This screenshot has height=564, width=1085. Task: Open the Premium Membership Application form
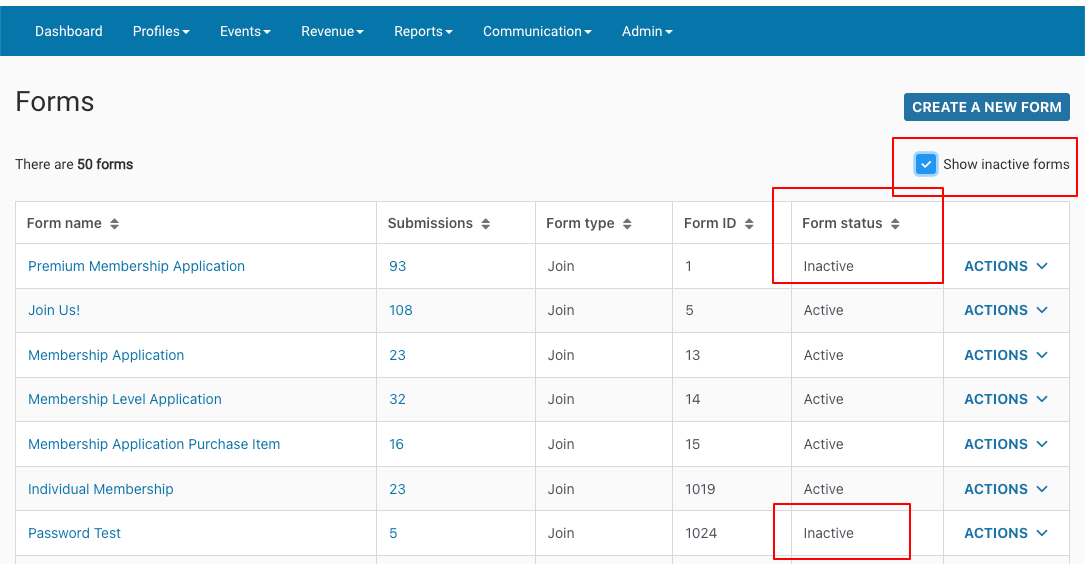click(x=136, y=266)
